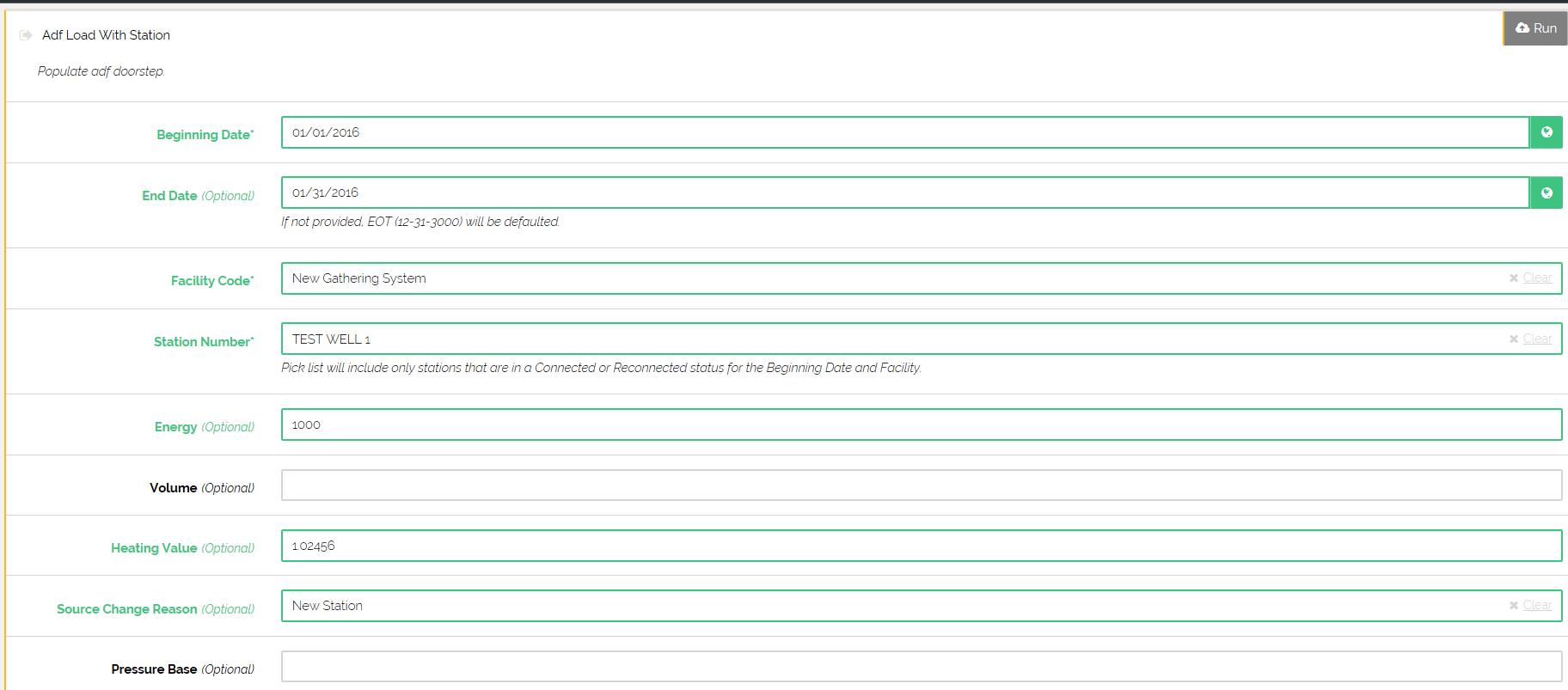Click the empty Volume input field
Image resolution: width=1568 pixels, height=690 pixels.
[x=920, y=485]
